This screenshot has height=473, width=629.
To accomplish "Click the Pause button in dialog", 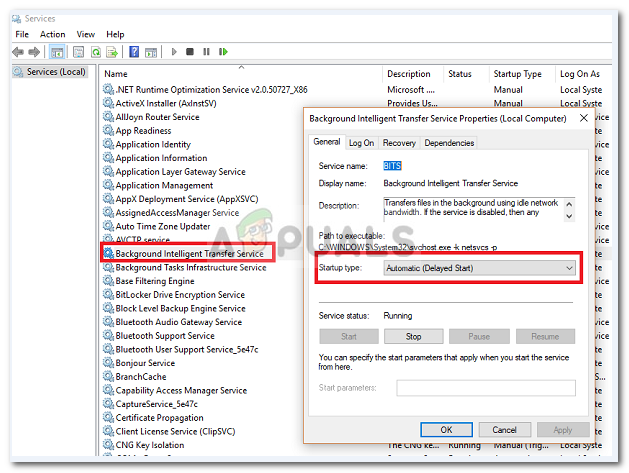I will point(479,337).
